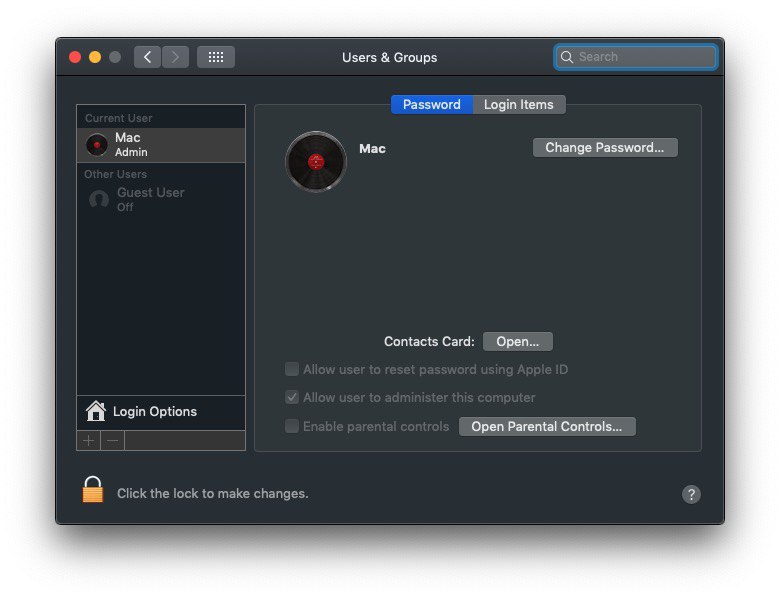Select Guest User in sidebar
The image size is (780, 598).
[161, 199]
